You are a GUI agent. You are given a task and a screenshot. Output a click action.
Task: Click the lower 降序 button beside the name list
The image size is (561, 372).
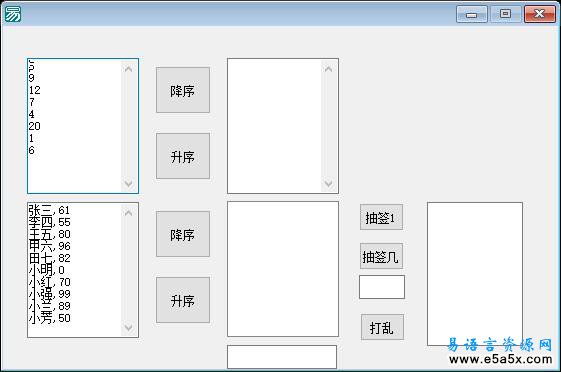pyautogui.click(x=183, y=234)
